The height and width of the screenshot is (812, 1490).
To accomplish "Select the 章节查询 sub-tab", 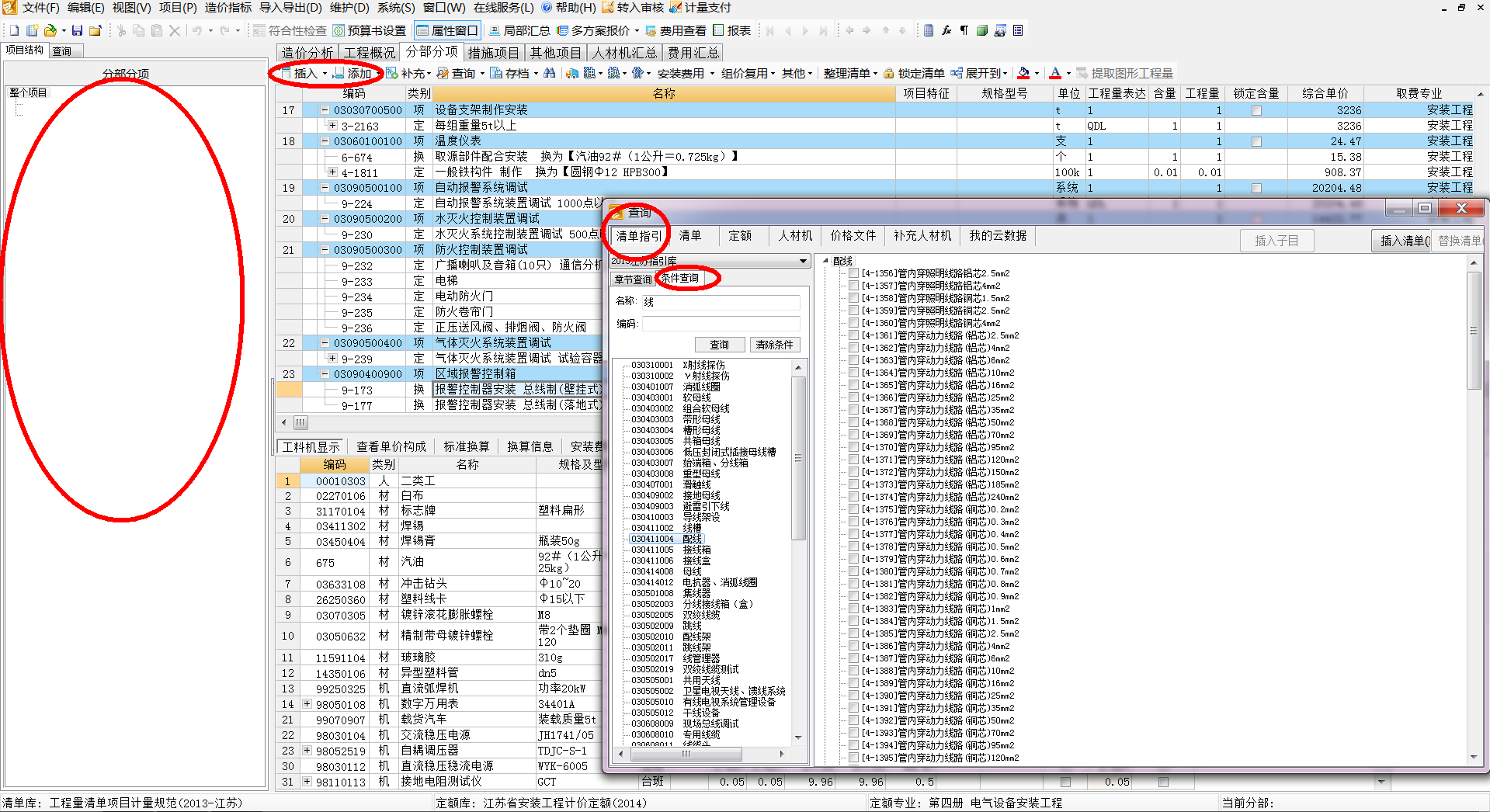I will point(633,279).
